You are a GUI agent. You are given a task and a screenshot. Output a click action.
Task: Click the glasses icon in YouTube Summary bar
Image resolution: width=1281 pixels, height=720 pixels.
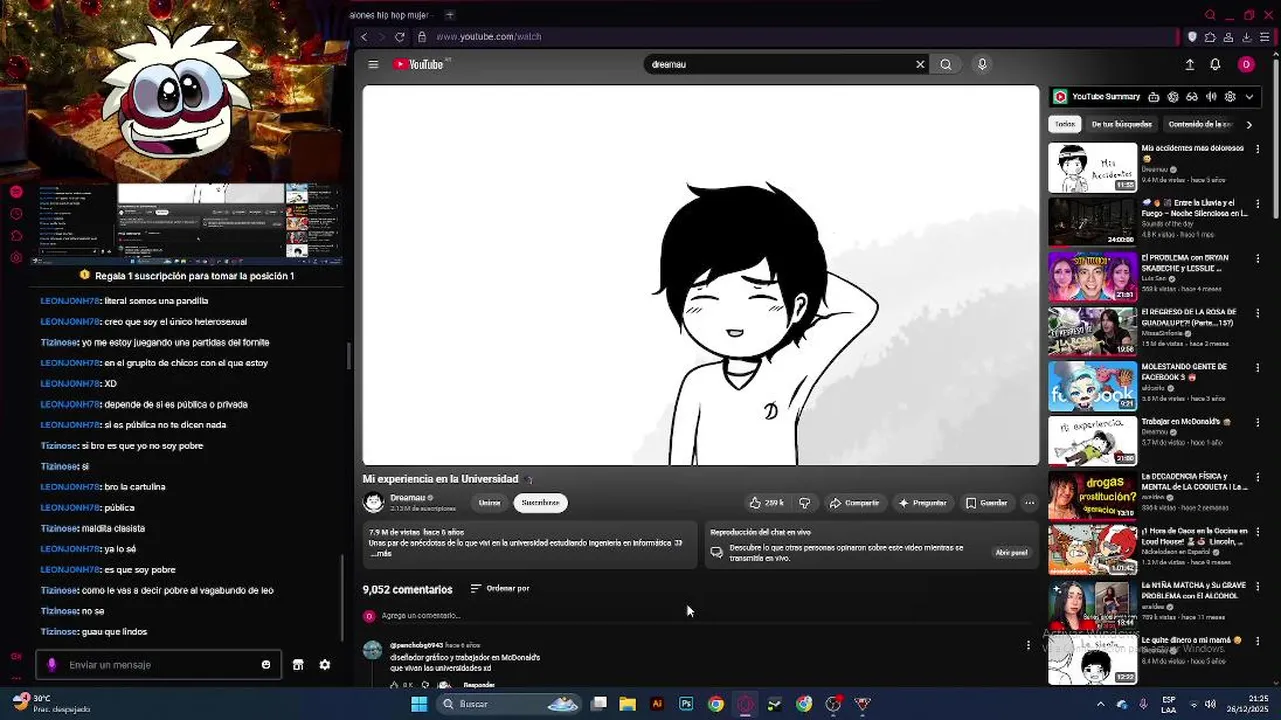tap(1192, 97)
